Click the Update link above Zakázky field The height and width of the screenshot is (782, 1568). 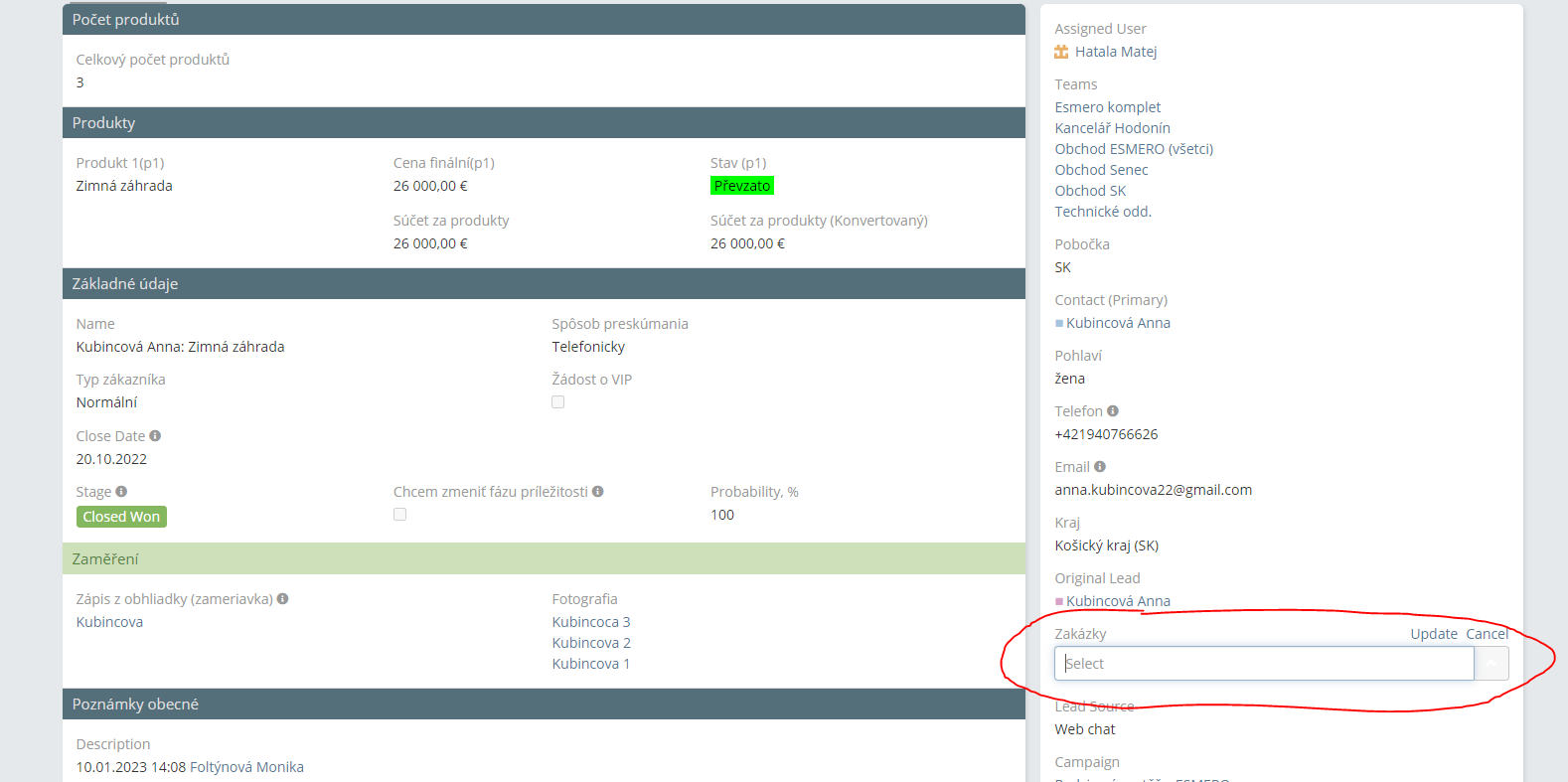(x=1434, y=634)
